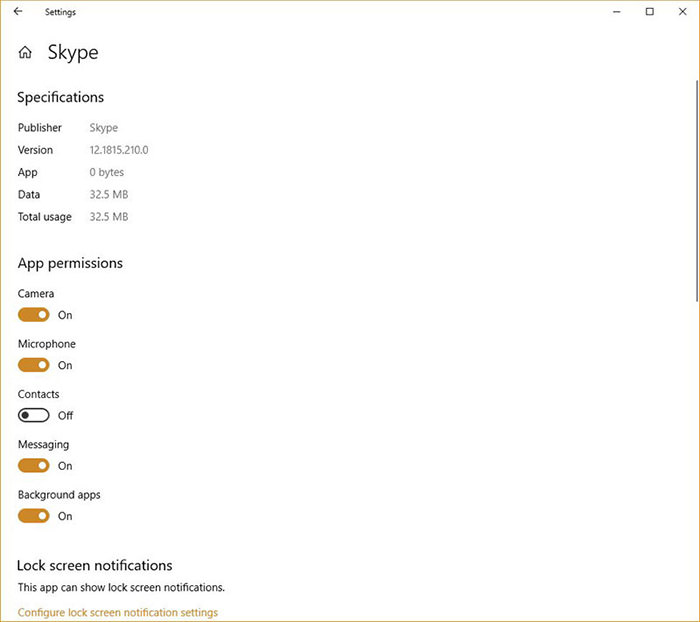This screenshot has width=700, height=622.
Task: Click the '0 bytes' App size value
Action: (107, 172)
